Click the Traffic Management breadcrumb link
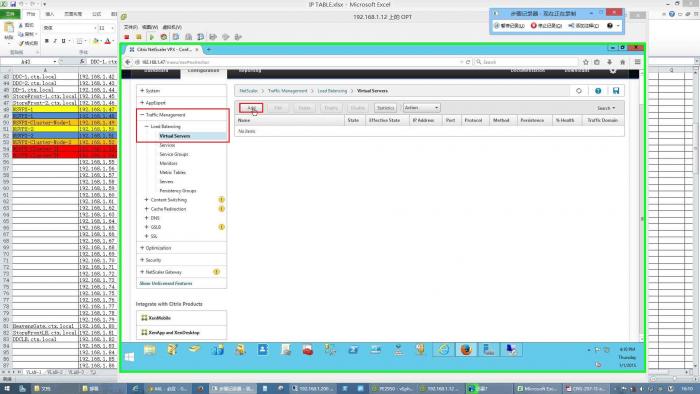Image resolution: width=700 pixels, height=394 pixels. coord(288,91)
